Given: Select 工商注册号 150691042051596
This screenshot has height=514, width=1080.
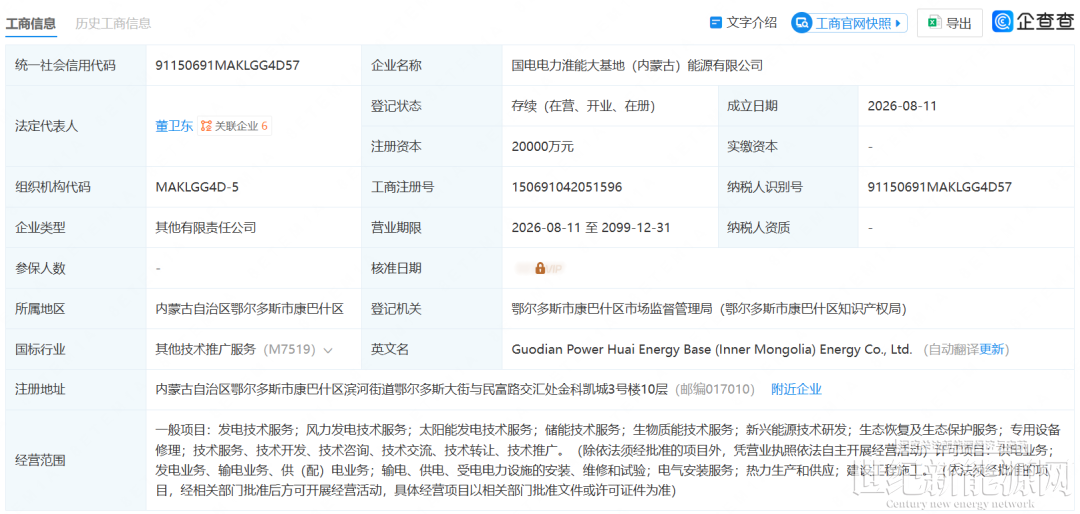Looking at the screenshot, I should (x=567, y=187).
